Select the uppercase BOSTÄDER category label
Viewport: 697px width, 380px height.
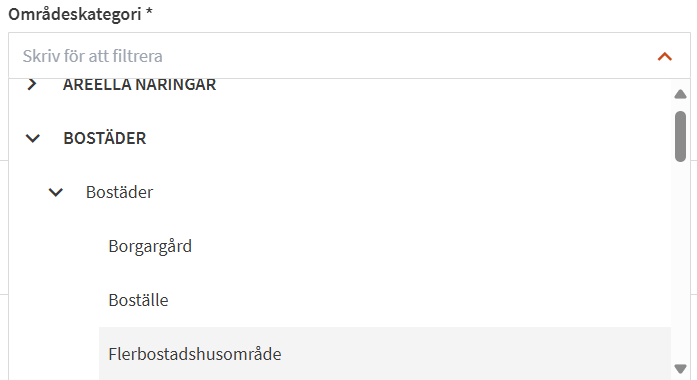[x=105, y=138]
